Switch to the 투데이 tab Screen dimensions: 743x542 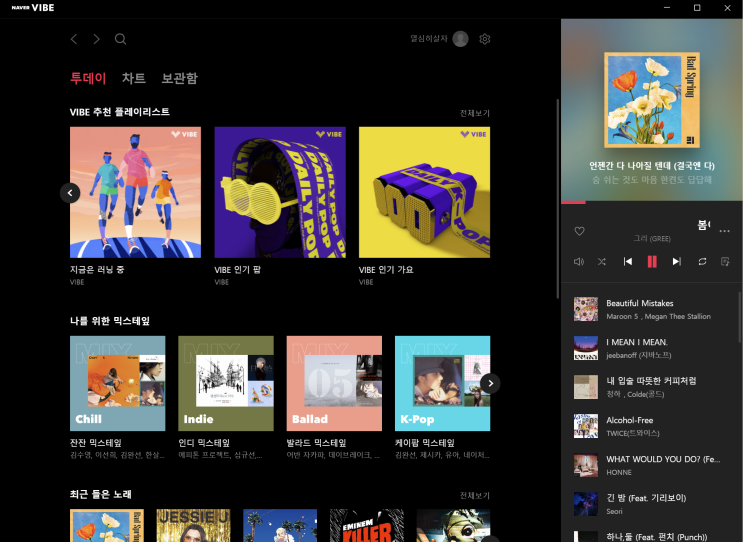88,78
